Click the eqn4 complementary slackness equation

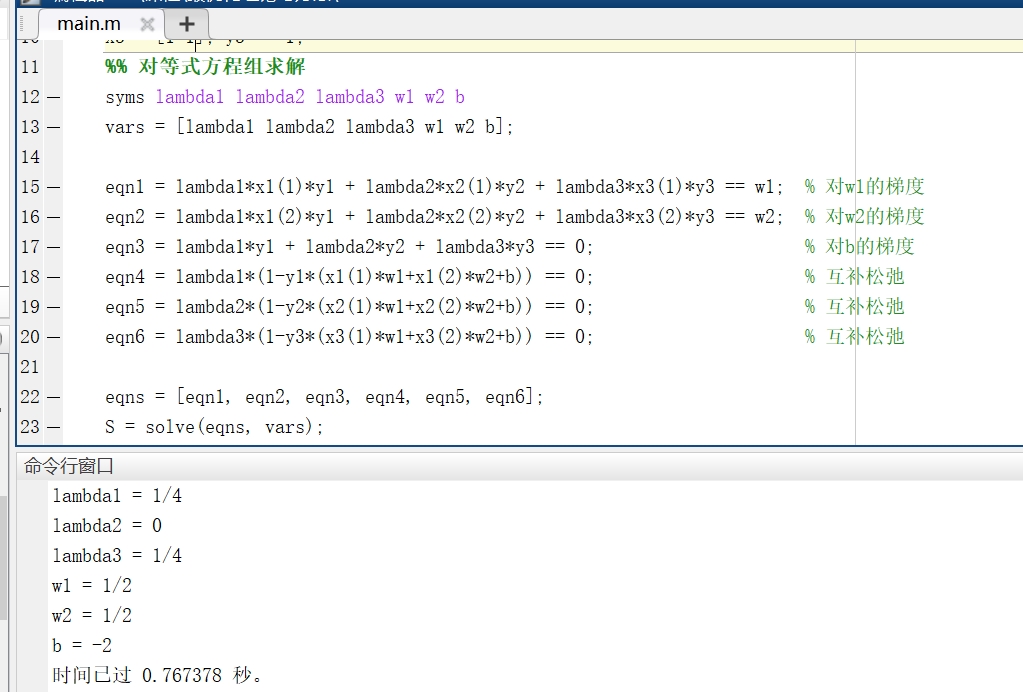[x=349, y=277]
